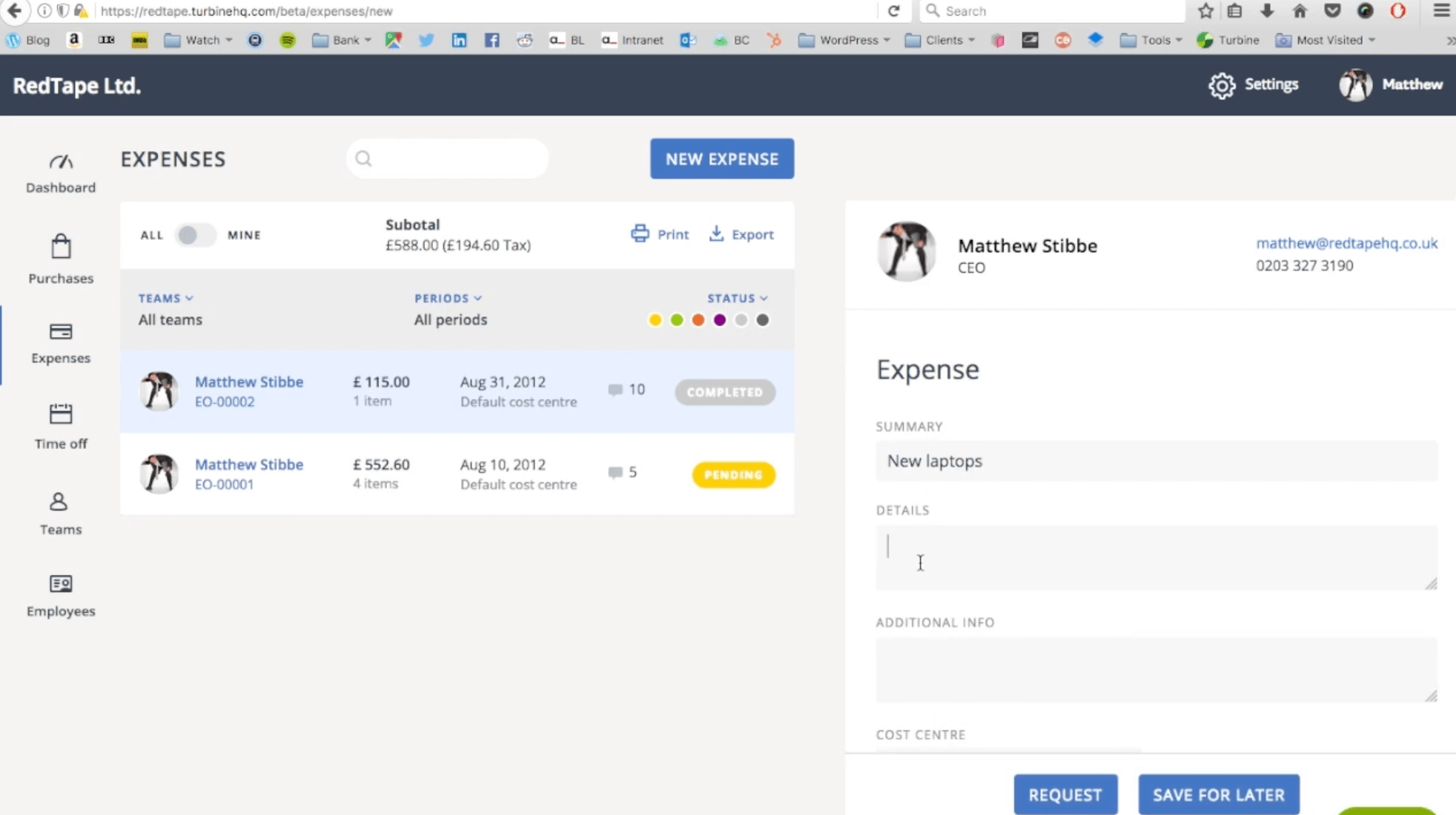Toggle the pending status filter dot
Screen dimensions: 1456x815
pyautogui.click(x=655, y=319)
